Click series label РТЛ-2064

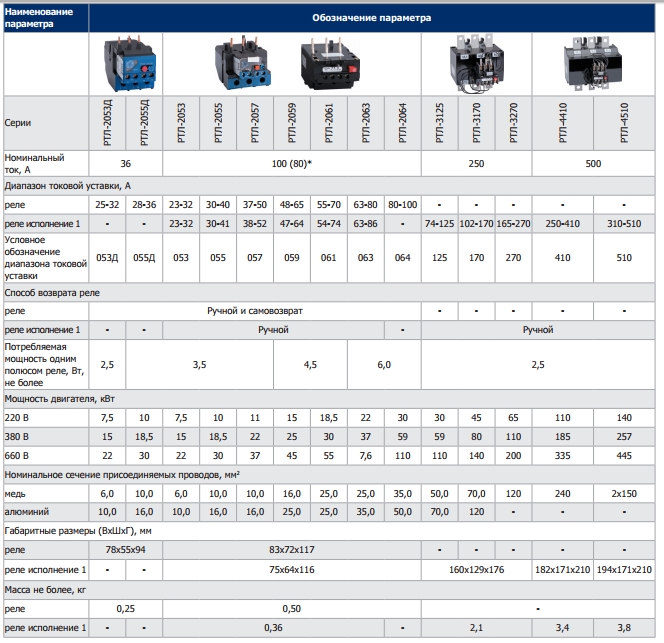pos(403,123)
